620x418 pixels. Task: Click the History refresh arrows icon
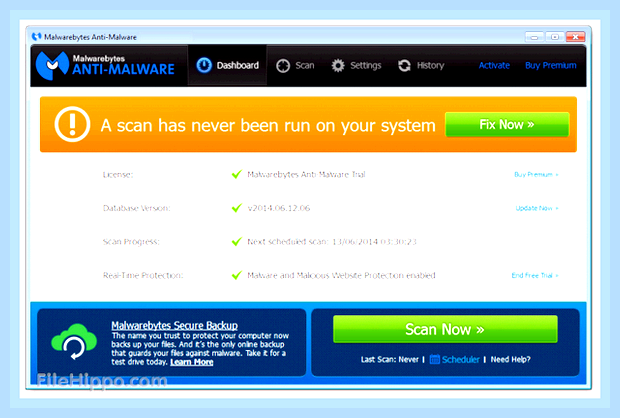(404, 66)
